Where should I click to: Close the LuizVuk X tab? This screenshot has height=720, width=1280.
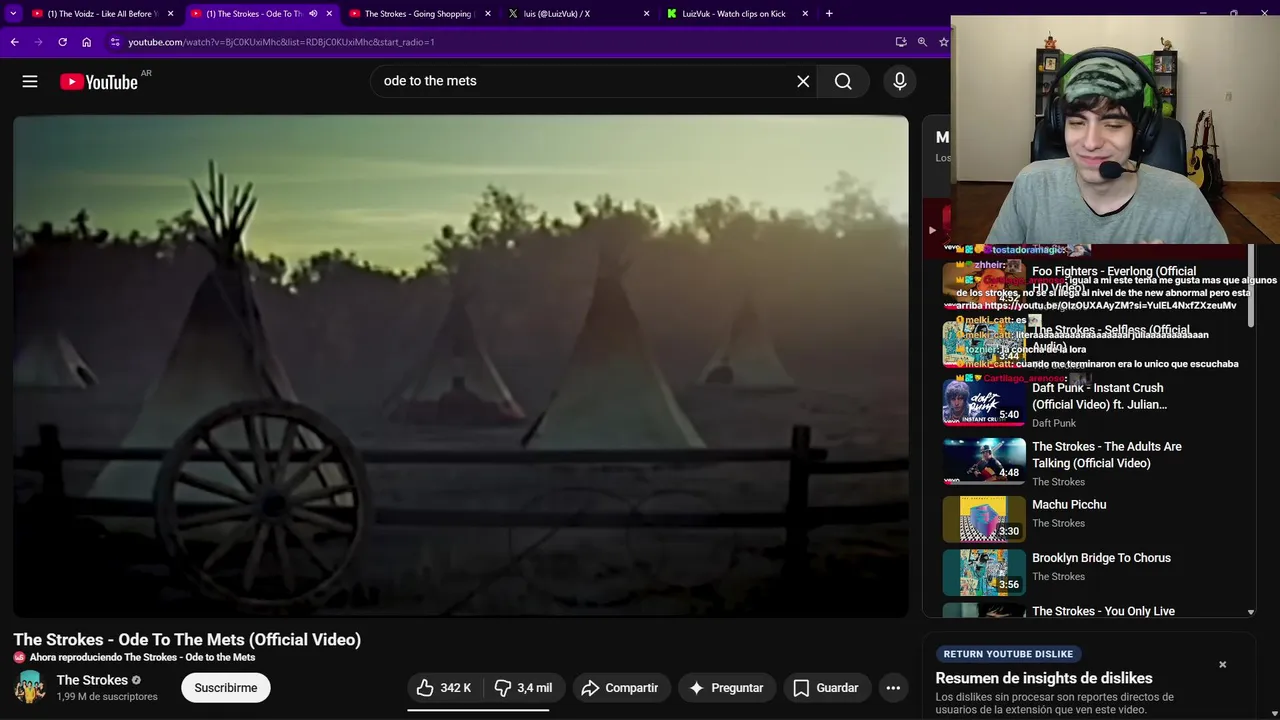(646, 14)
